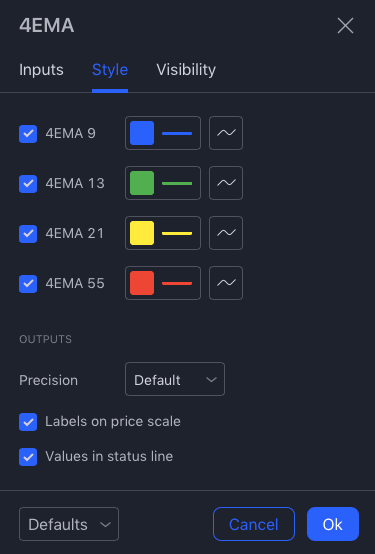Expand the Defaults dropdown
The width and height of the screenshot is (375, 554).
pyautogui.click(x=69, y=524)
